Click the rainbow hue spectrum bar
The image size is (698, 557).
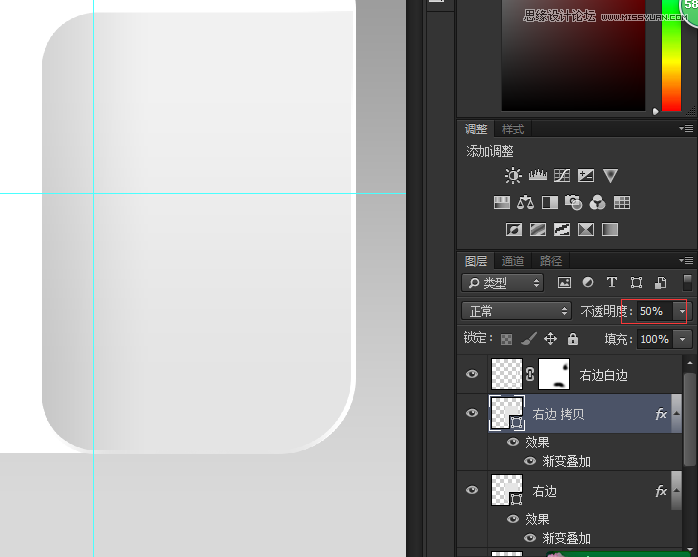pos(671,54)
